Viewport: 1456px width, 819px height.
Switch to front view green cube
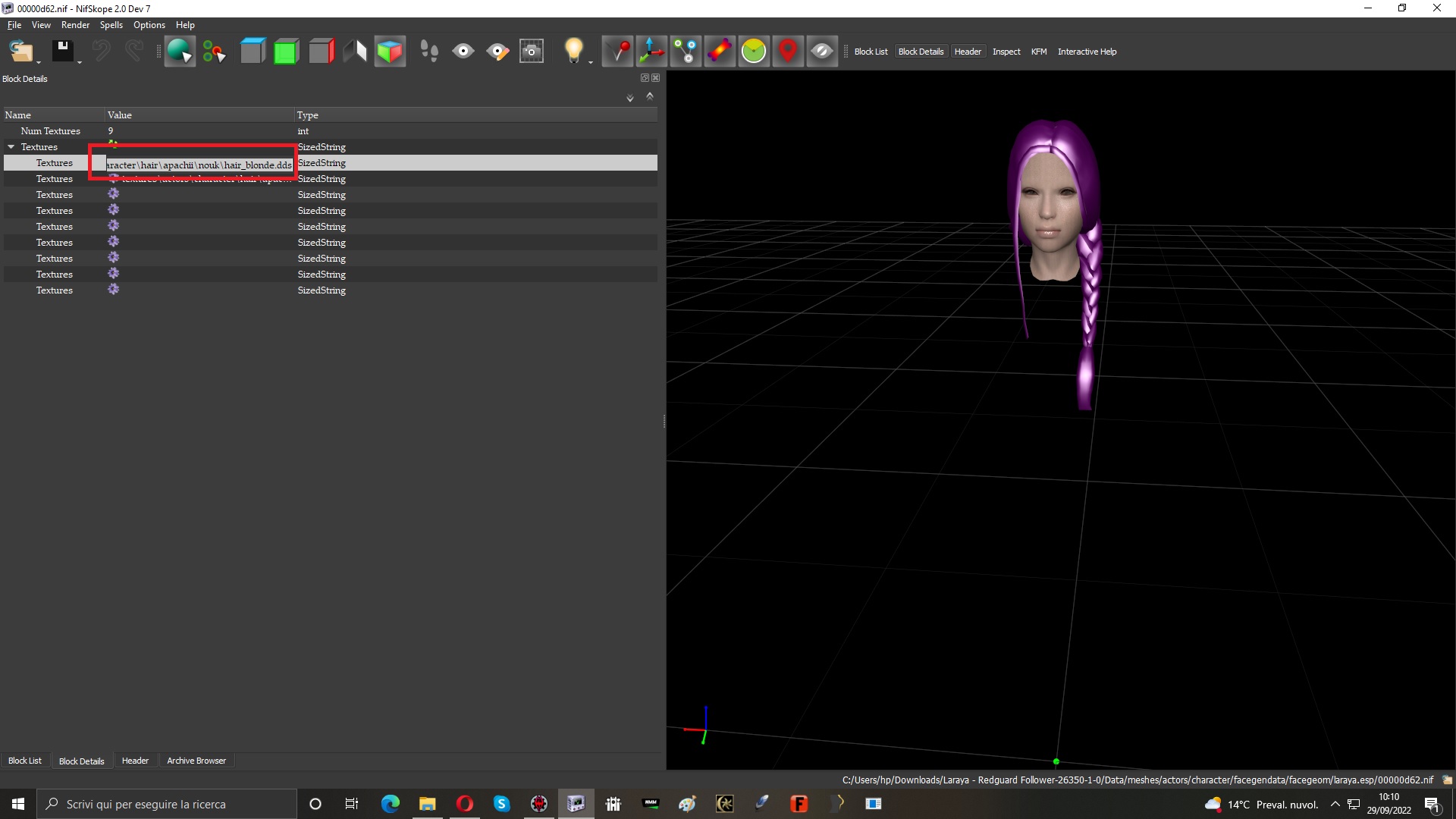click(286, 52)
